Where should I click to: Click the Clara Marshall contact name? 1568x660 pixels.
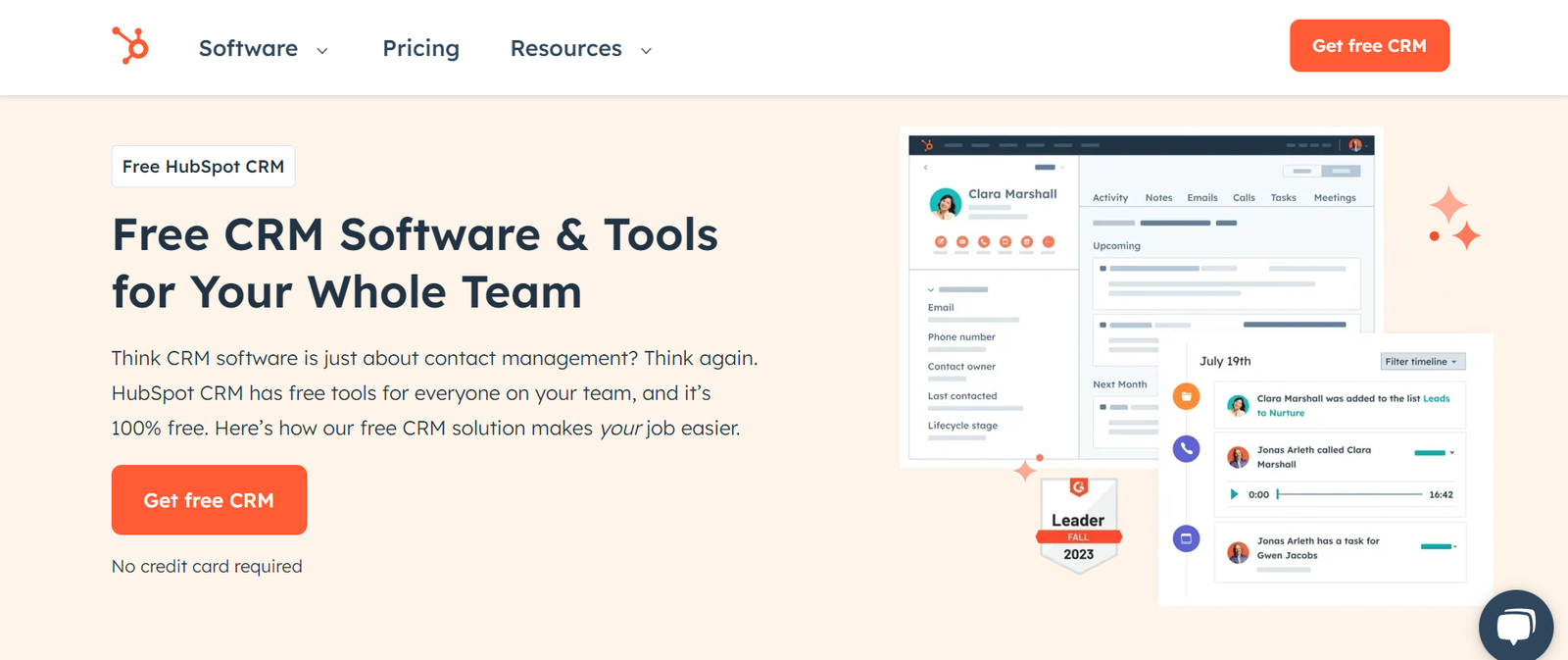tap(1012, 194)
